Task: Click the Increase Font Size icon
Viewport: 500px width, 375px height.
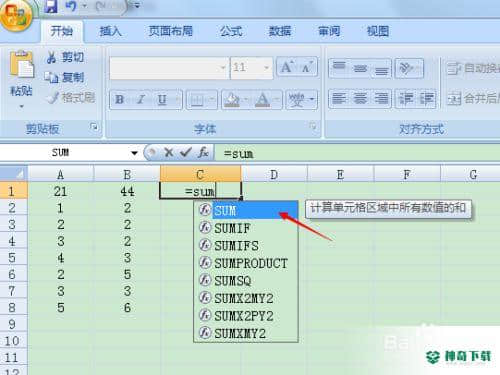Action: click(x=287, y=68)
